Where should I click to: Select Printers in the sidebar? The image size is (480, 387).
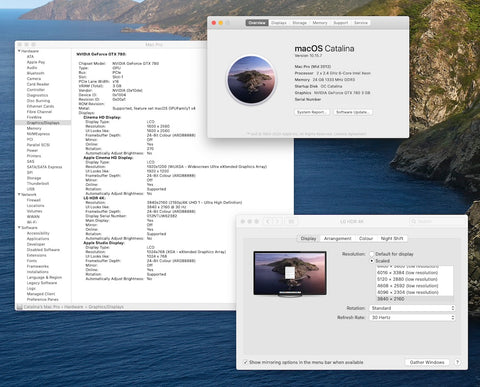34,156
